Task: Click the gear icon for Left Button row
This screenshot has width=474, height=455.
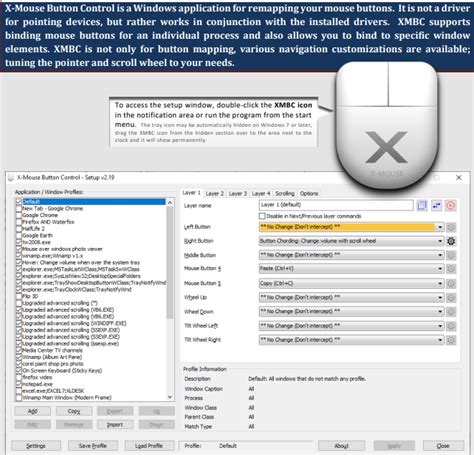Action: pos(451,227)
